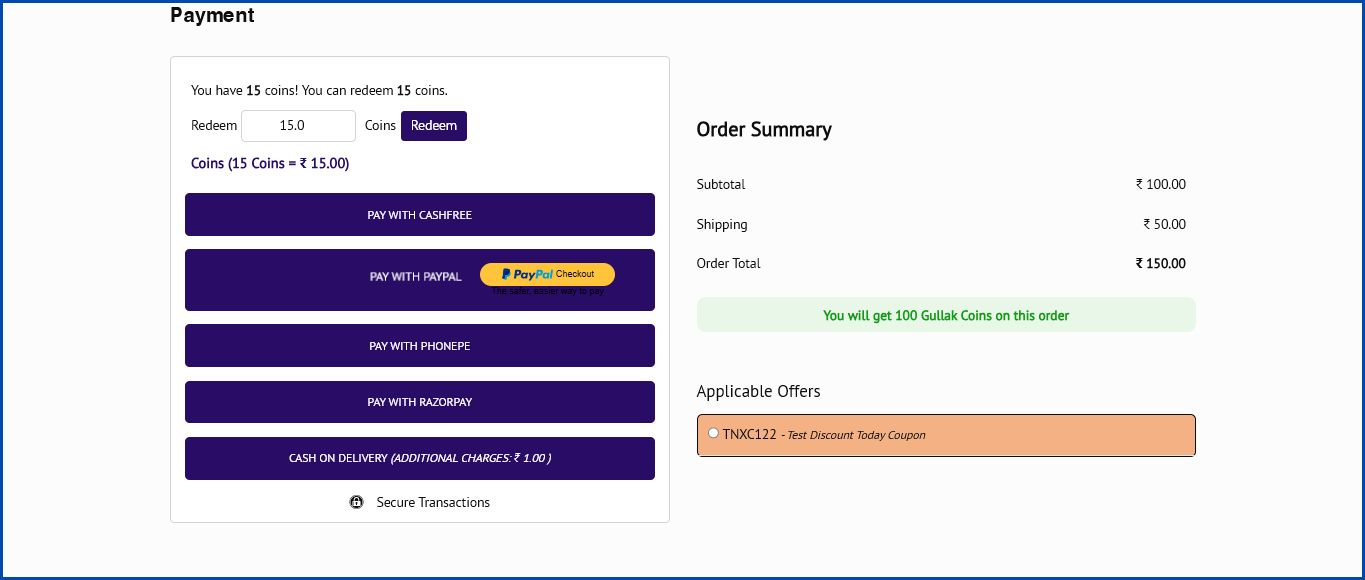Choose Cash on Delivery payment method
The height and width of the screenshot is (580, 1365).
(x=419, y=458)
